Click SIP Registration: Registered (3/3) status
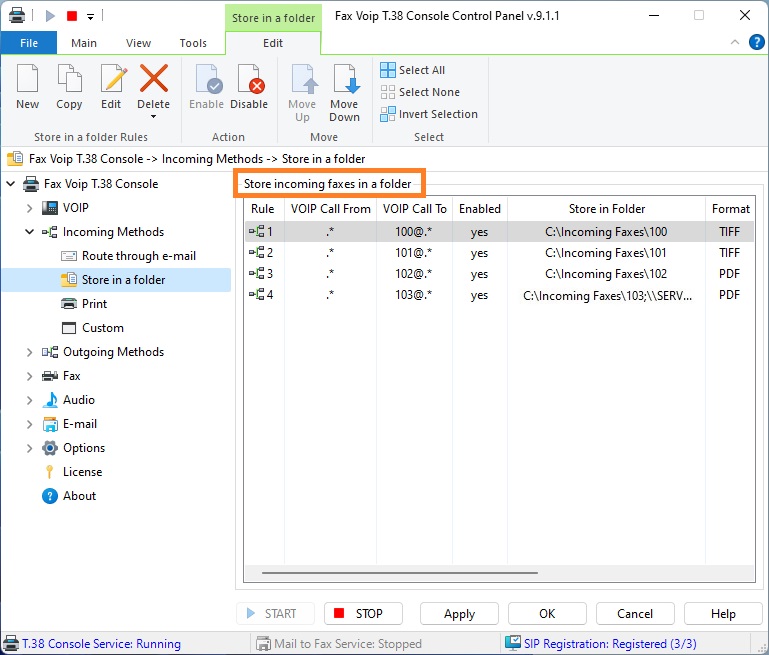 (610, 644)
